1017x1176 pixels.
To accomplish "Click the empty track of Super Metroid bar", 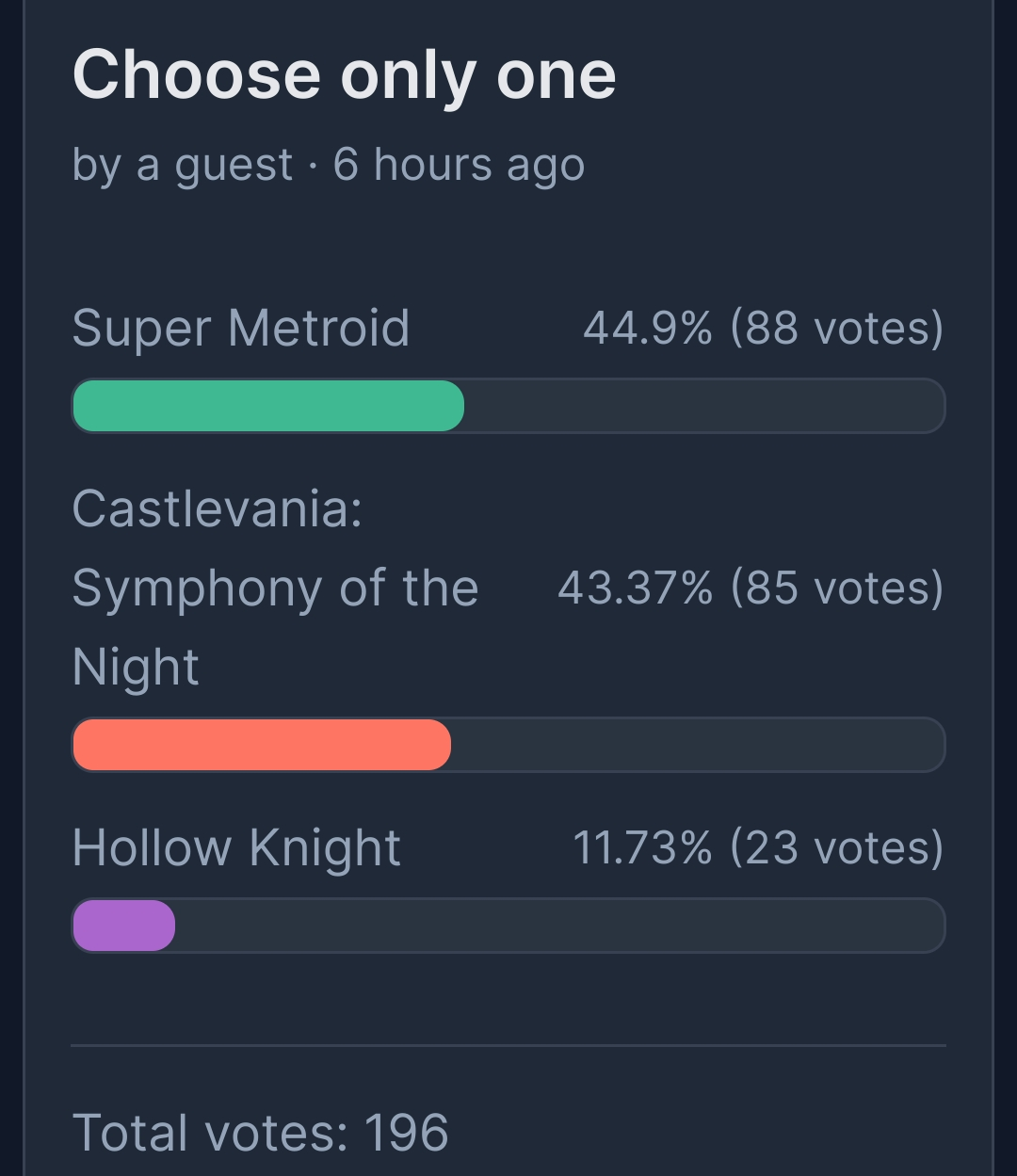I will [703, 406].
